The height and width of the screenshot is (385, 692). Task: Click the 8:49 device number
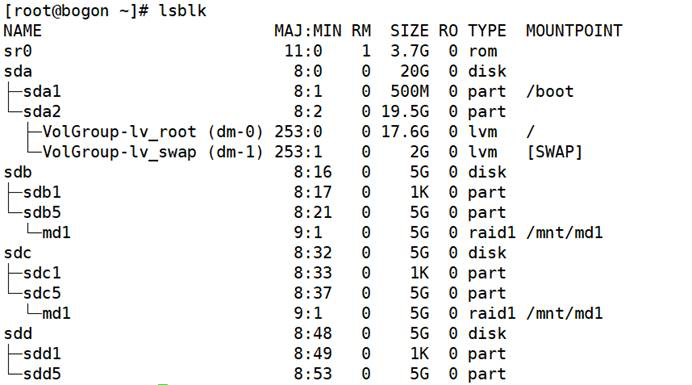coord(312,354)
